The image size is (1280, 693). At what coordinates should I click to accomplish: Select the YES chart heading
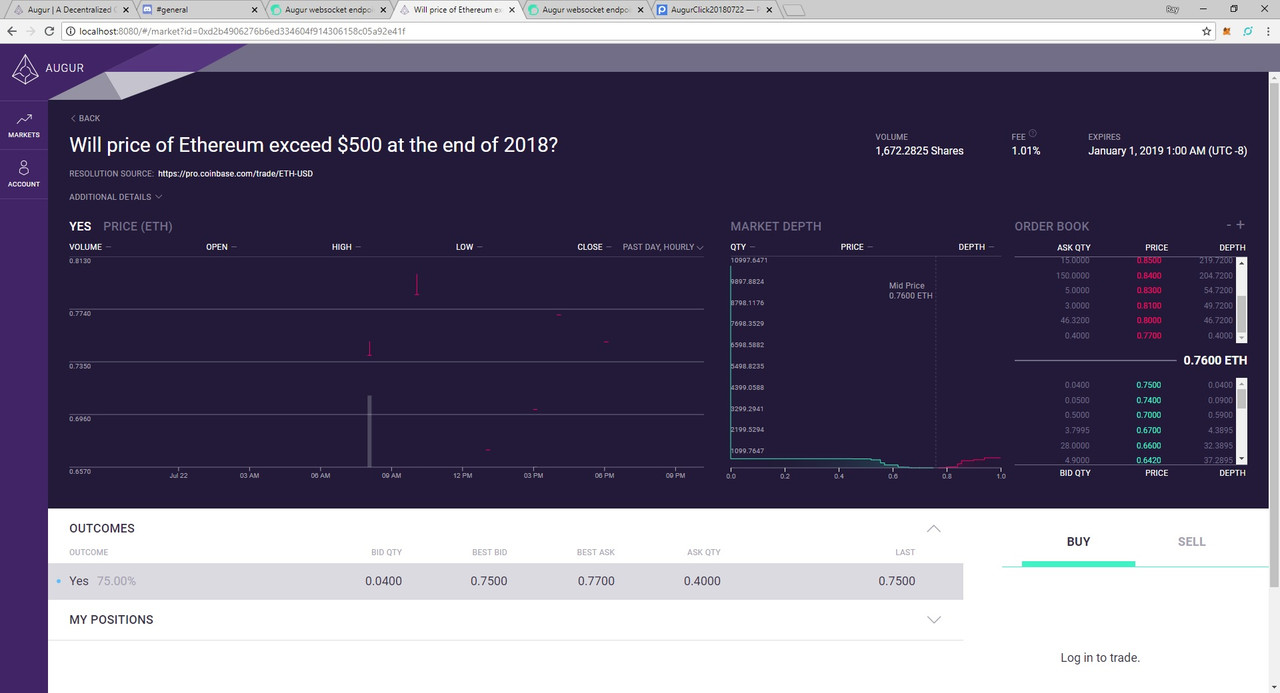pyautogui.click(x=80, y=226)
